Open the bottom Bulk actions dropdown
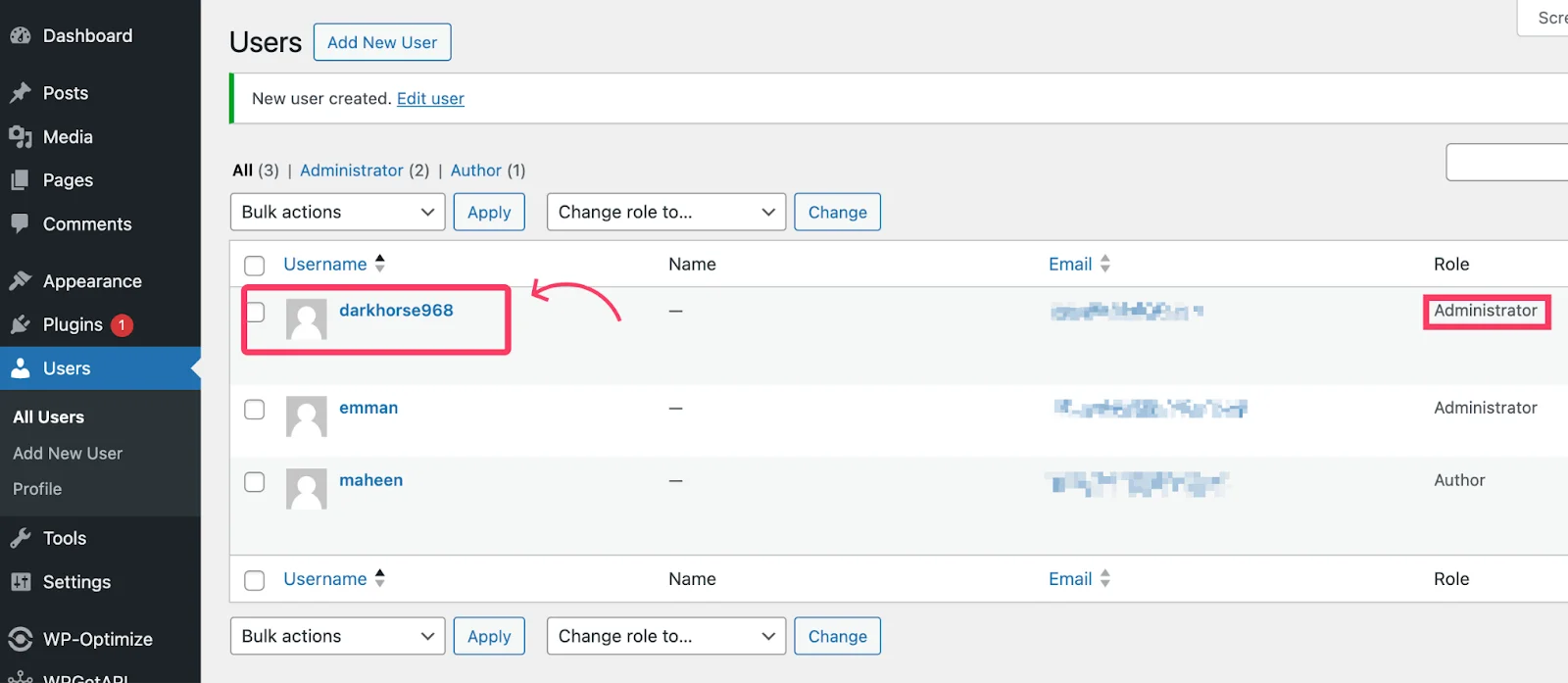1568x683 pixels. coord(337,636)
